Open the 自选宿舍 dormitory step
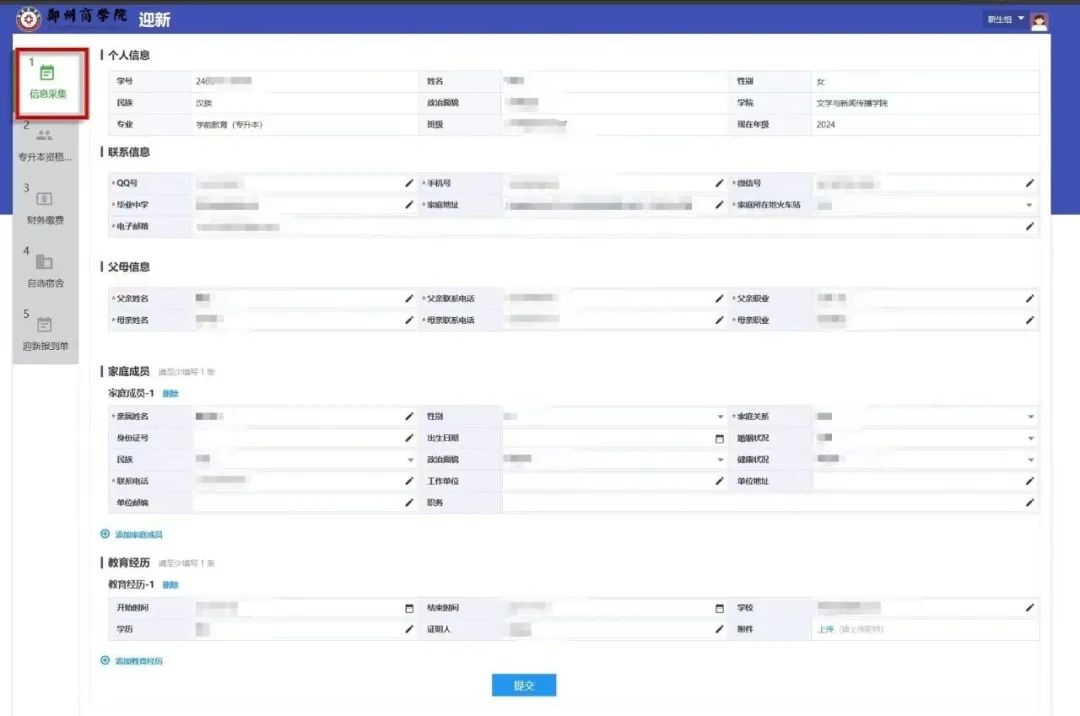Viewport: 1080px width, 716px height. click(45, 270)
